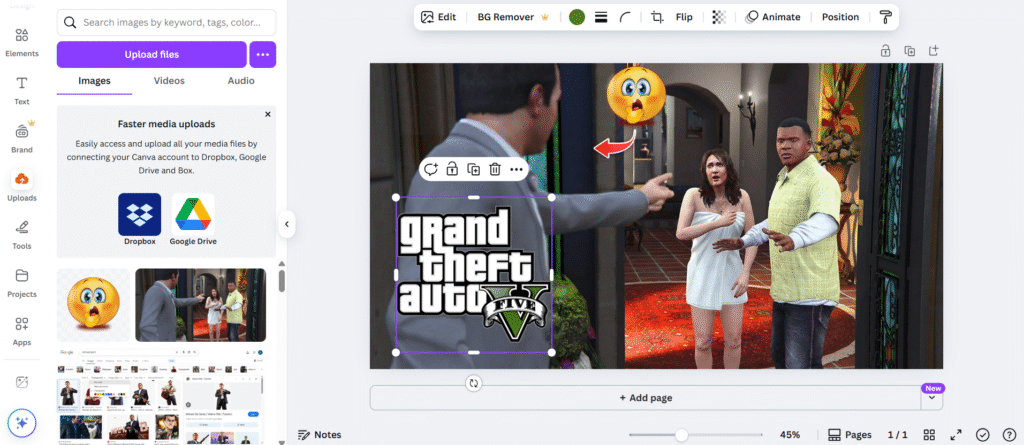
Task: Duplicate the selected element
Action: tap(473, 170)
